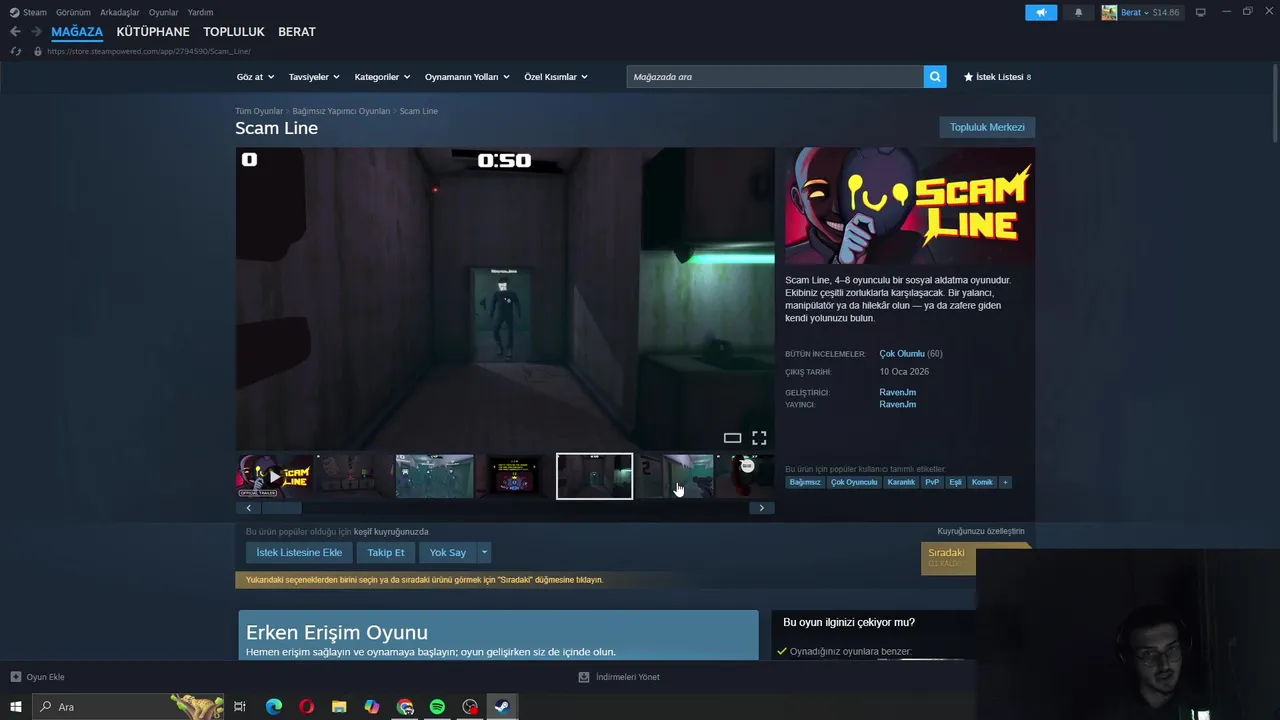The image size is (1280, 720).
Task: Switch to the MAĞAZA tab
Action: click(77, 32)
